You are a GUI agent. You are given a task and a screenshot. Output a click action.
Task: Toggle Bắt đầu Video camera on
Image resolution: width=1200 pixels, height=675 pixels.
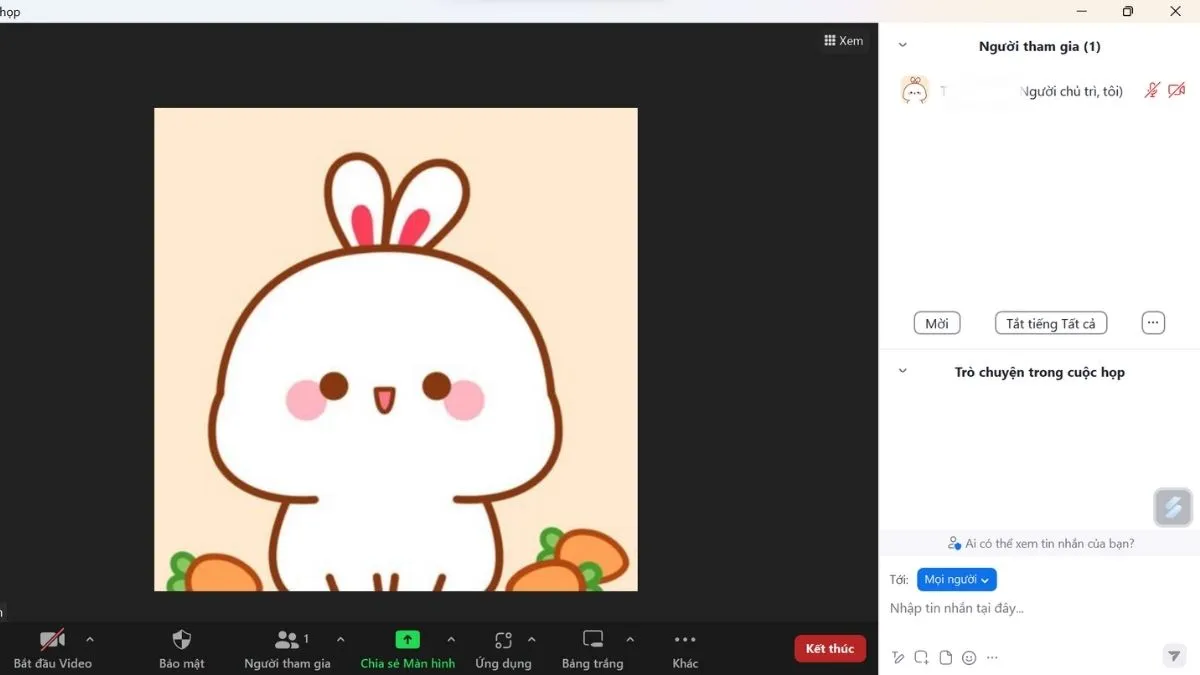pos(52,648)
